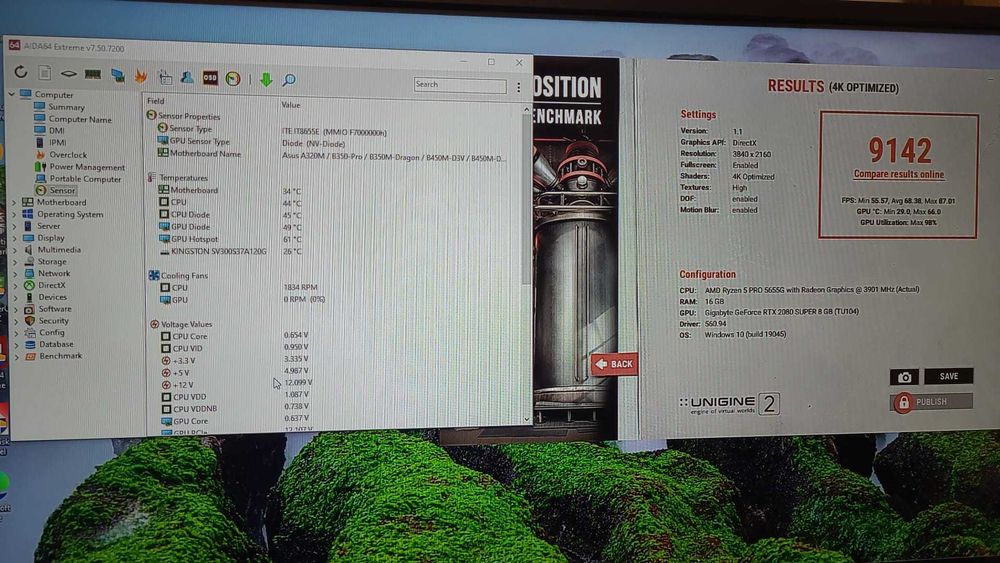Open the Benchmark tree category
Image resolution: width=1000 pixels, height=563 pixels.
[x=61, y=356]
